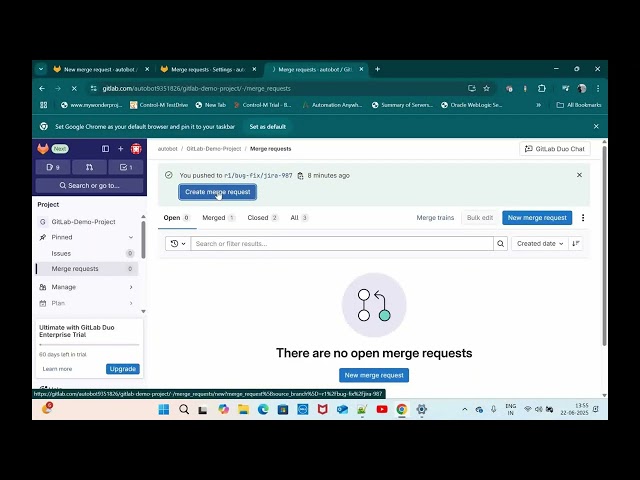Open the Created date sort dropdown
Viewport: 640px width, 480px height.
pos(540,244)
